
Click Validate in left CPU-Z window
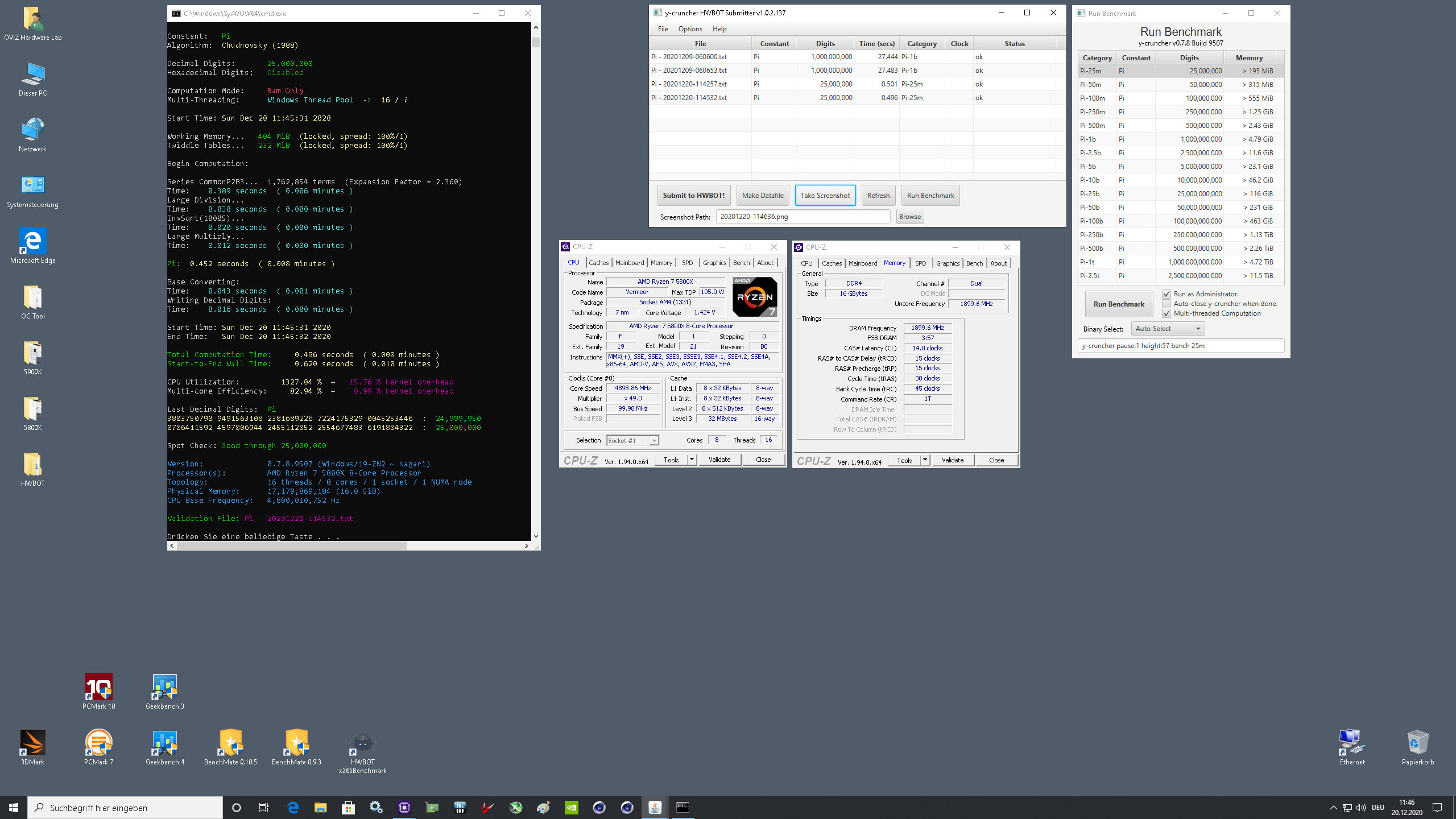719,460
